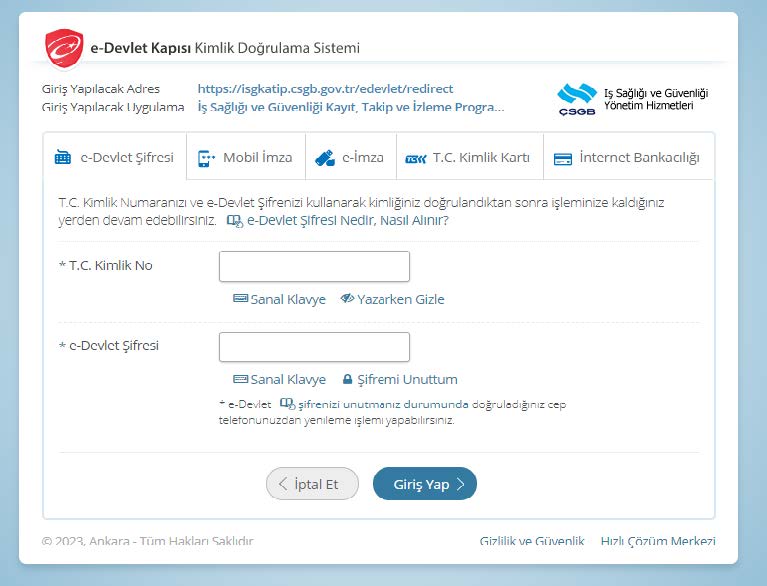767x586 pixels.
Task: Click the keyboard icon on e-Devlet Şifresi tab
Action: click(x=63, y=158)
